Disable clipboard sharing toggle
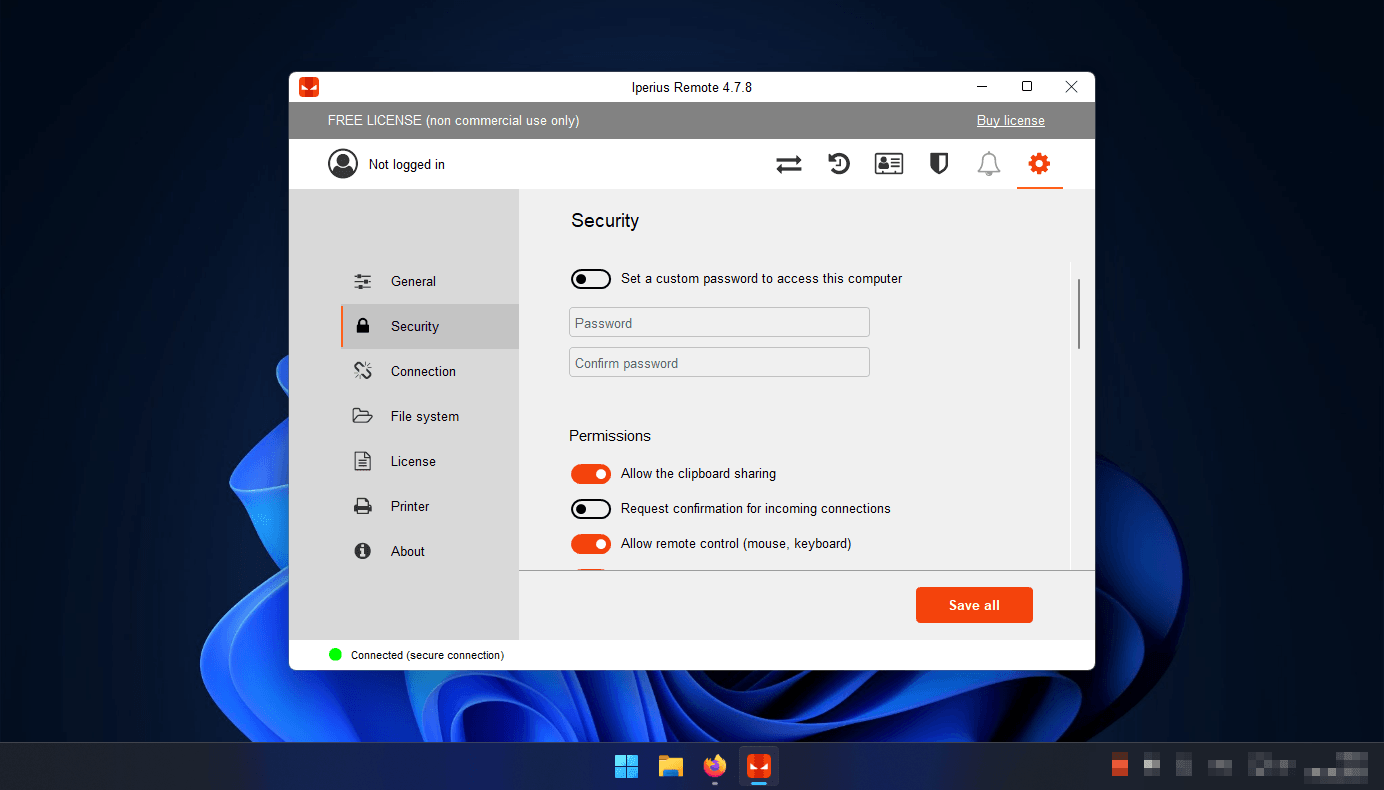1384x790 pixels. [x=591, y=474]
